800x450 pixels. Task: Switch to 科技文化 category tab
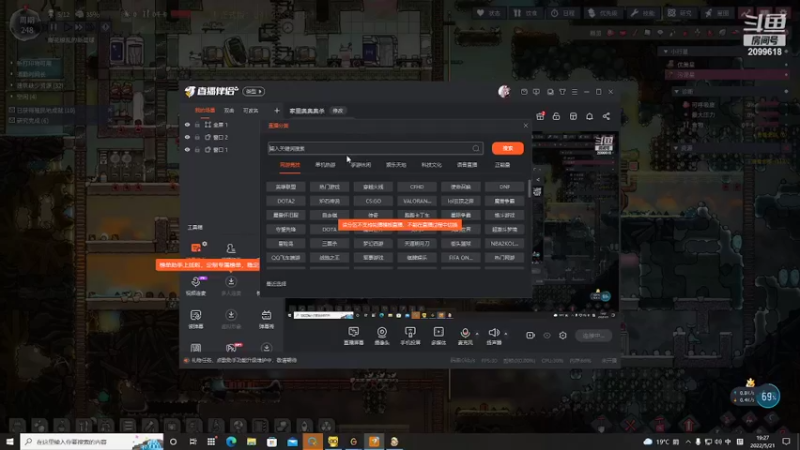point(432,165)
